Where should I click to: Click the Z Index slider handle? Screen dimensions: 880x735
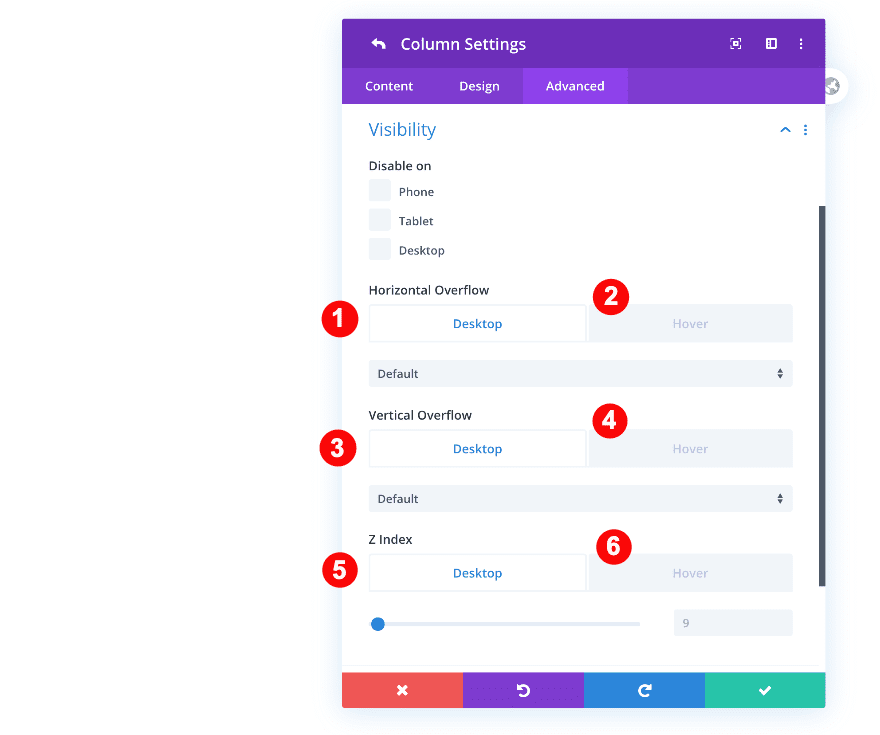[x=378, y=624]
